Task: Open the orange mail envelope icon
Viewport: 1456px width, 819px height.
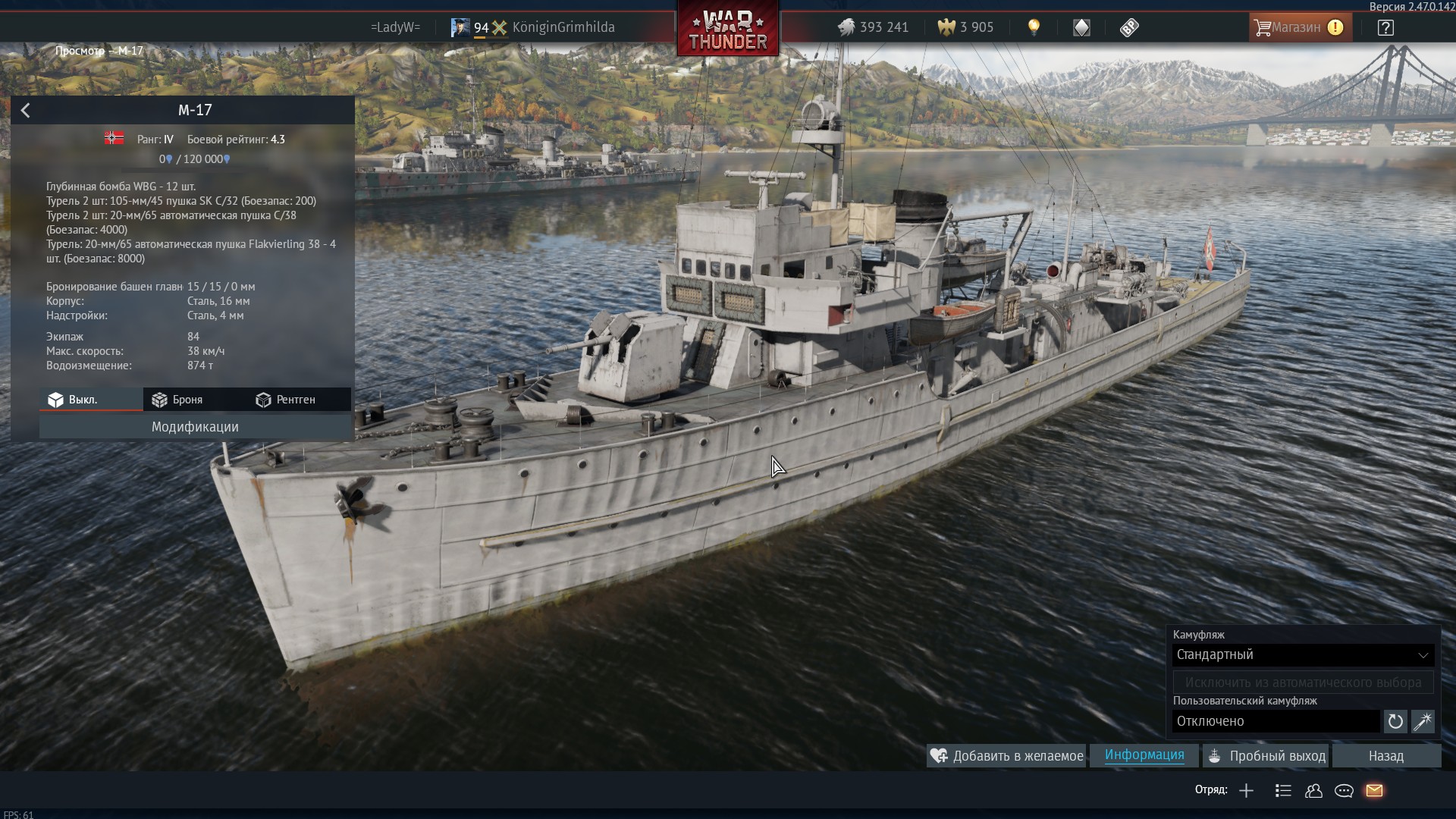Action: point(1374,791)
